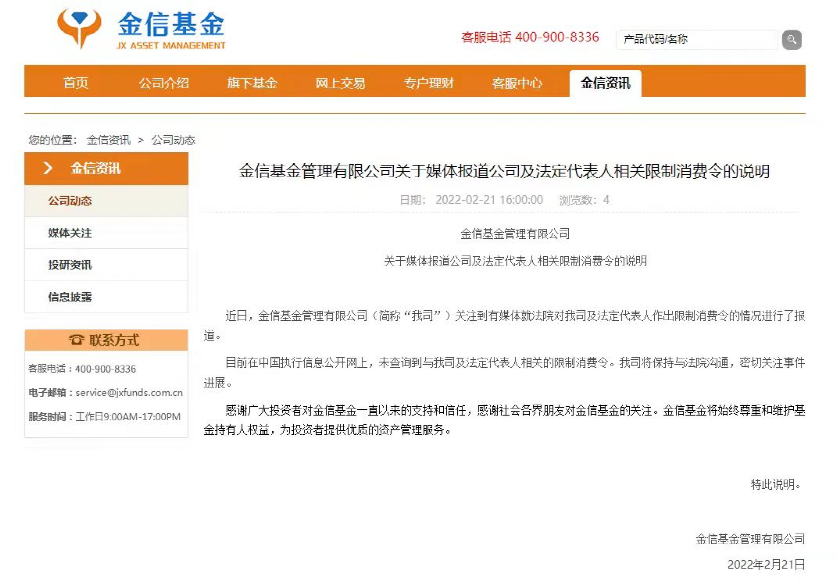Open the 公司介绍 navigation menu
This screenshot has width=836, height=585.
click(164, 83)
